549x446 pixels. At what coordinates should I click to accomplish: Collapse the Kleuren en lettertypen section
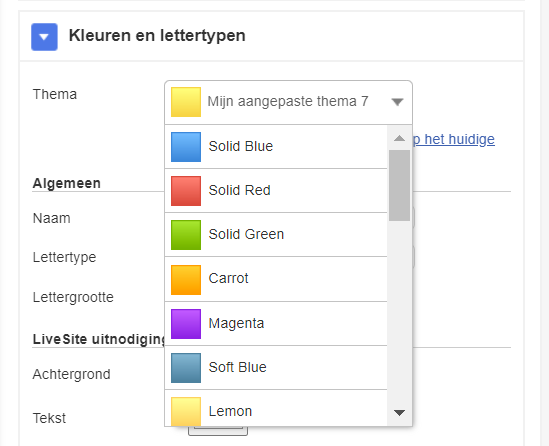(x=44, y=37)
